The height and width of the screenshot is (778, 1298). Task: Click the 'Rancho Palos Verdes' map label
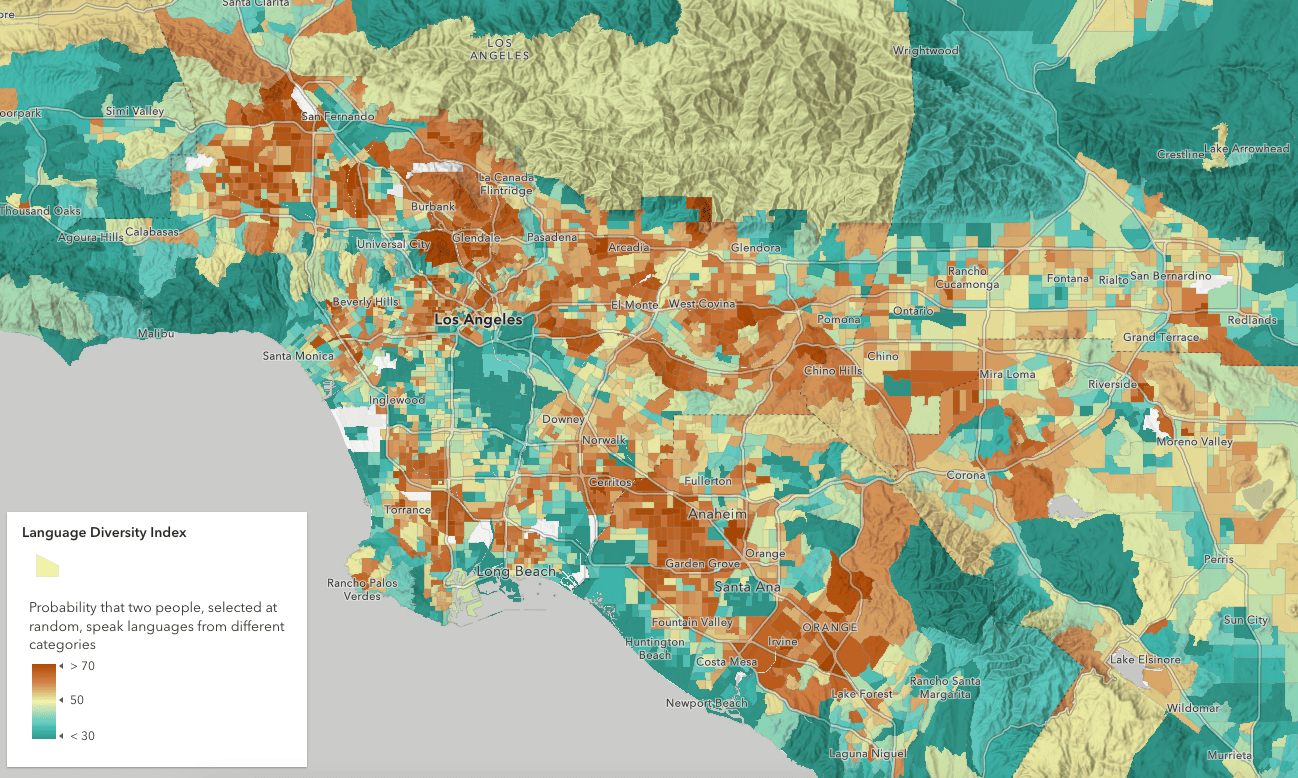pyautogui.click(x=362, y=590)
